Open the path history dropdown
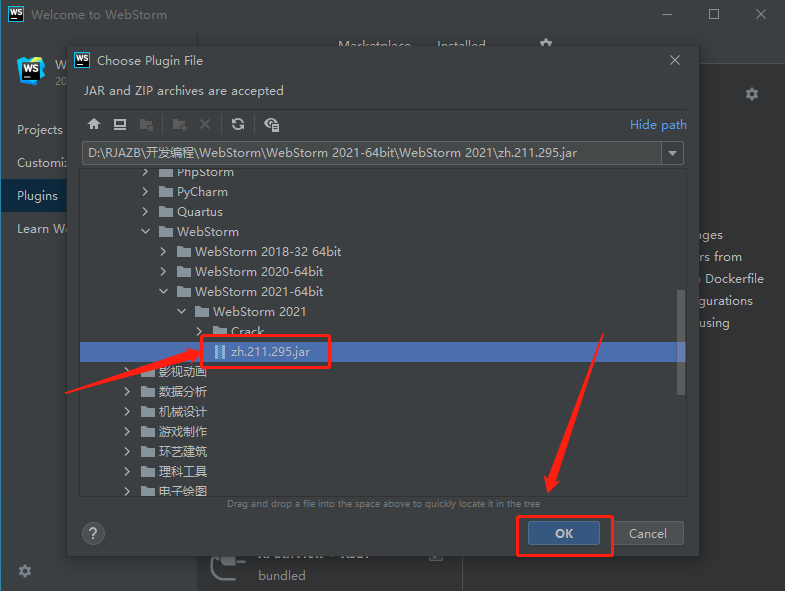785x591 pixels. 672,153
